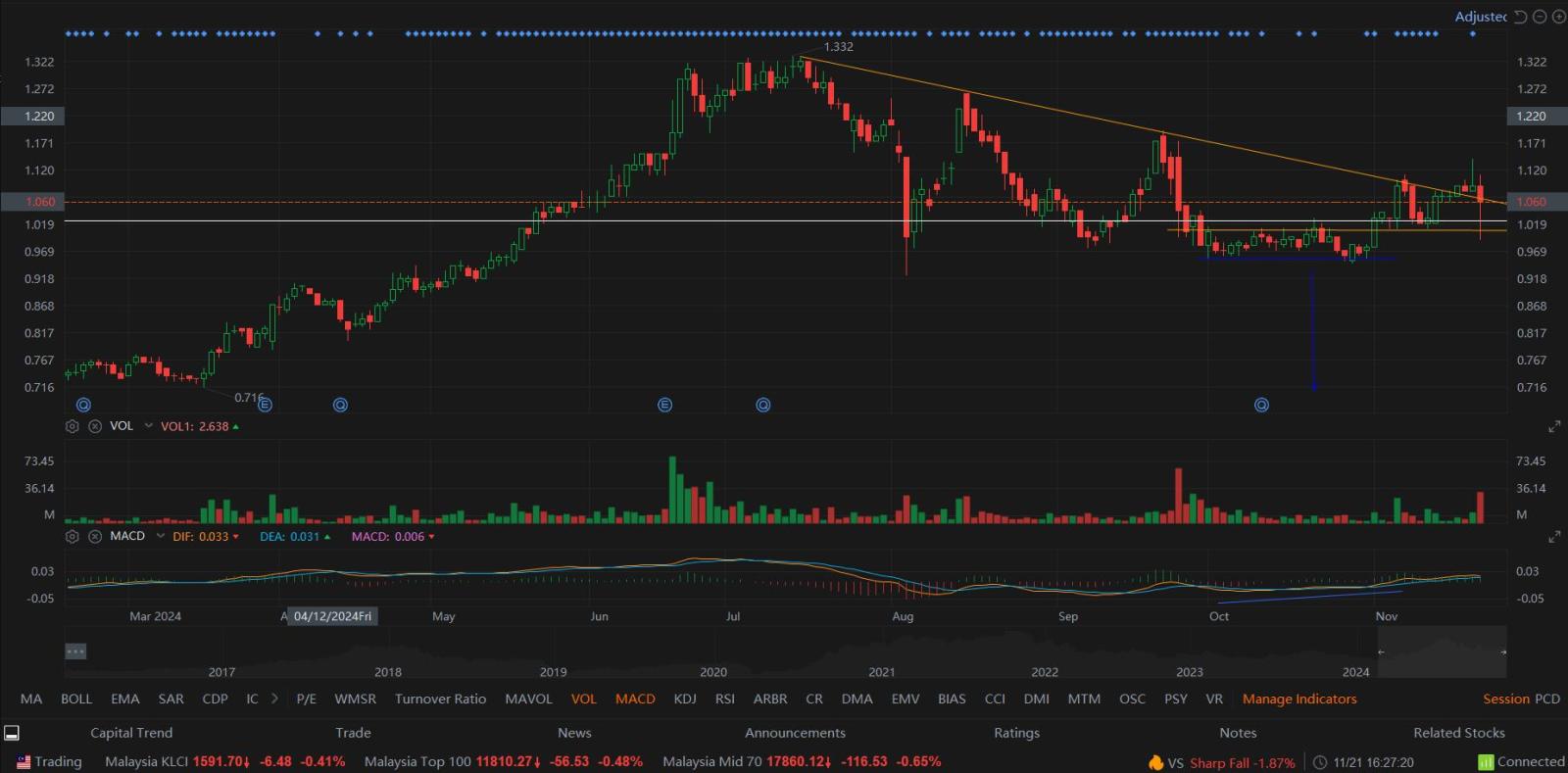The image size is (1568, 773).
Task: Enable the BIAS indicator
Action: pyautogui.click(x=952, y=700)
